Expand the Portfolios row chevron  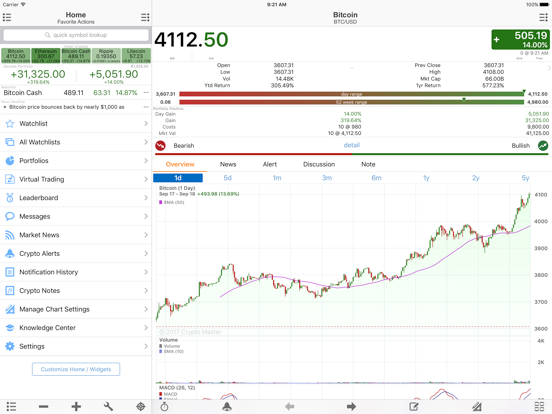(x=146, y=161)
